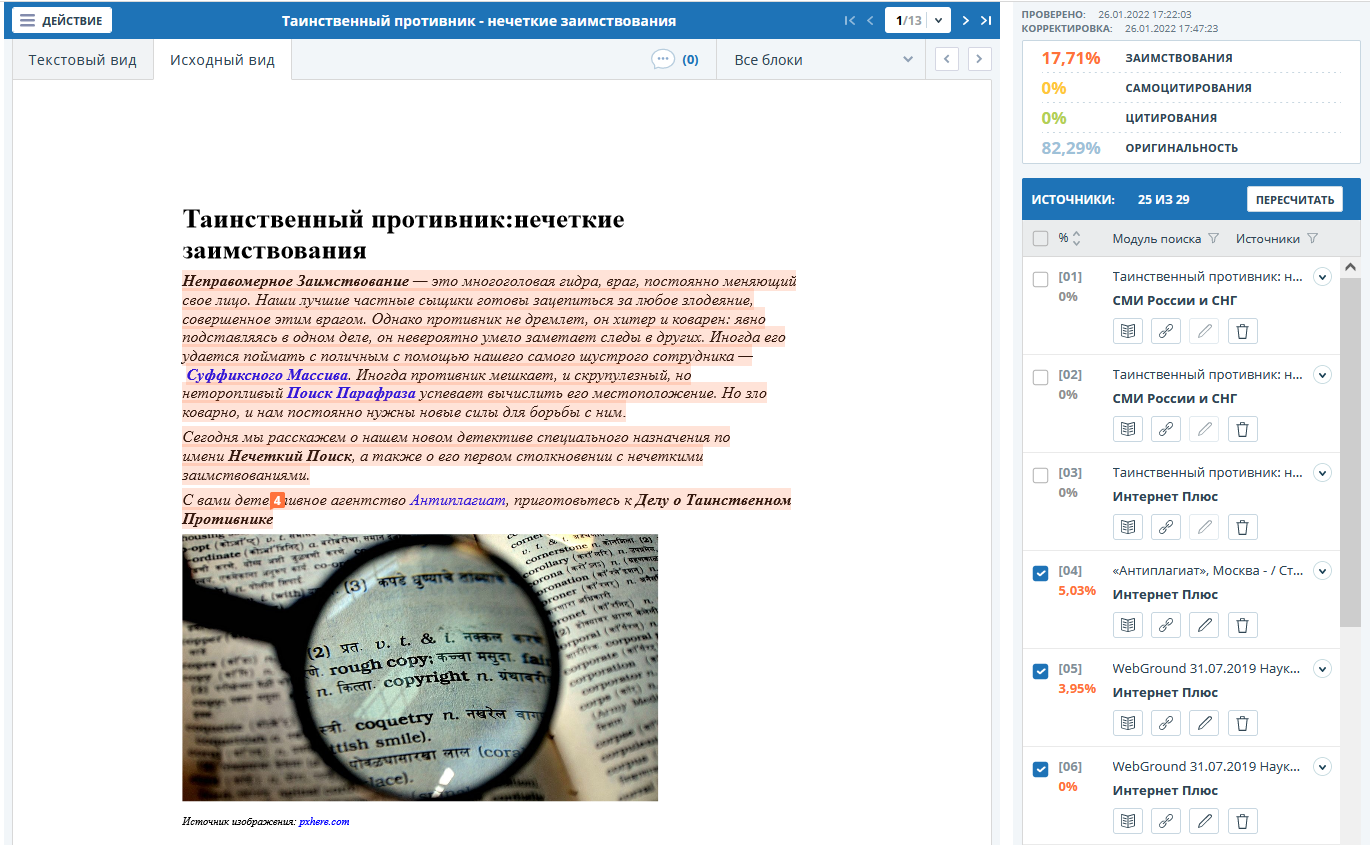The height and width of the screenshot is (845, 1370).
Task: Expand details for source [02]
Action: (1322, 375)
